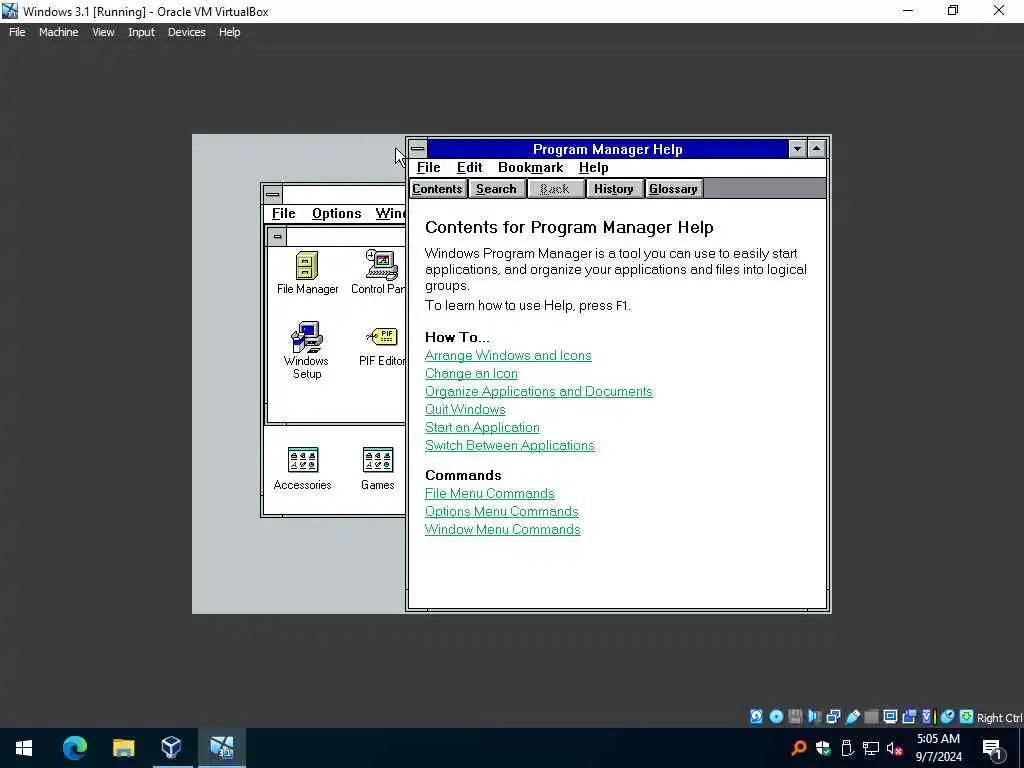Viewport: 1024px width, 768px height.
Task: Open Start an Application help topic
Action: tap(482, 427)
